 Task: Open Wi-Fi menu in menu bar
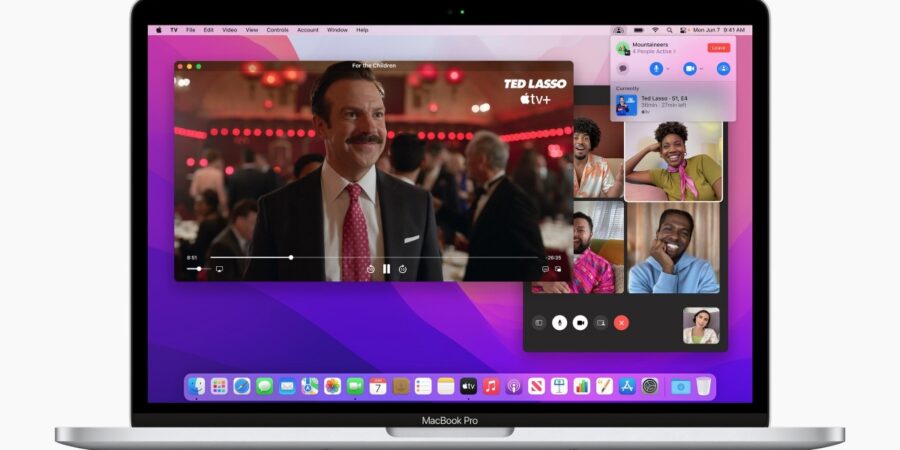pyautogui.click(x=655, y=30)
